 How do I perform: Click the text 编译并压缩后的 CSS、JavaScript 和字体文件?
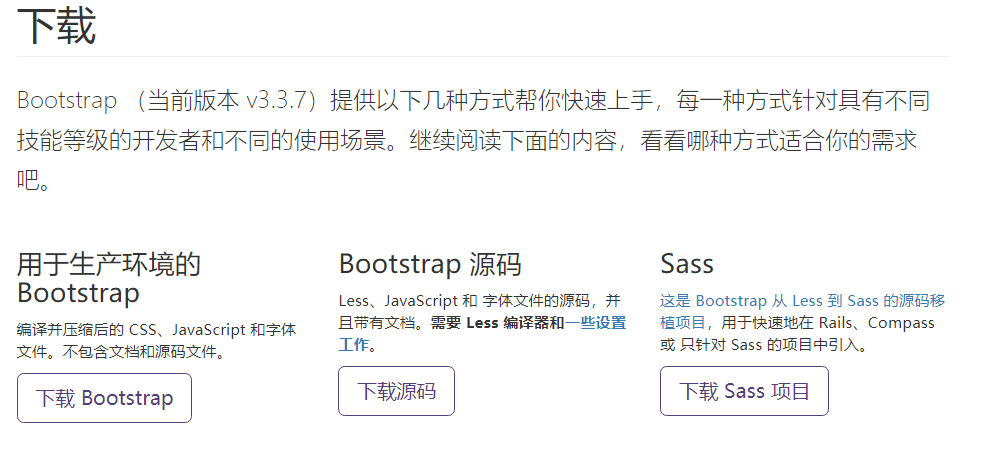click(x=156, y=340)
